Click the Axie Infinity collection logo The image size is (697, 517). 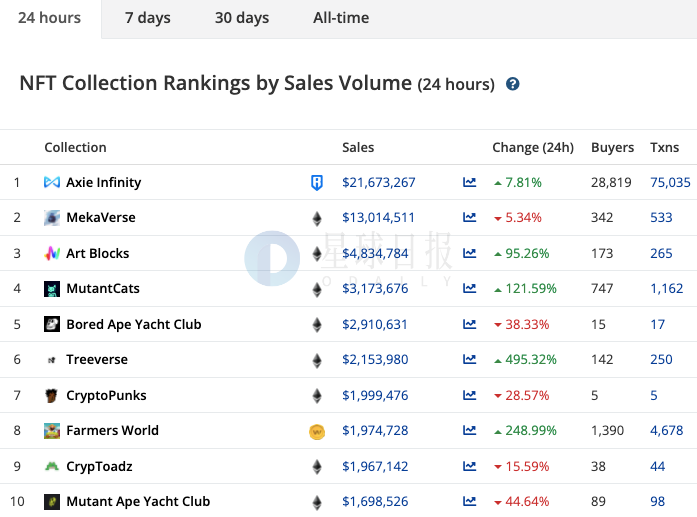tap(52, 182)
